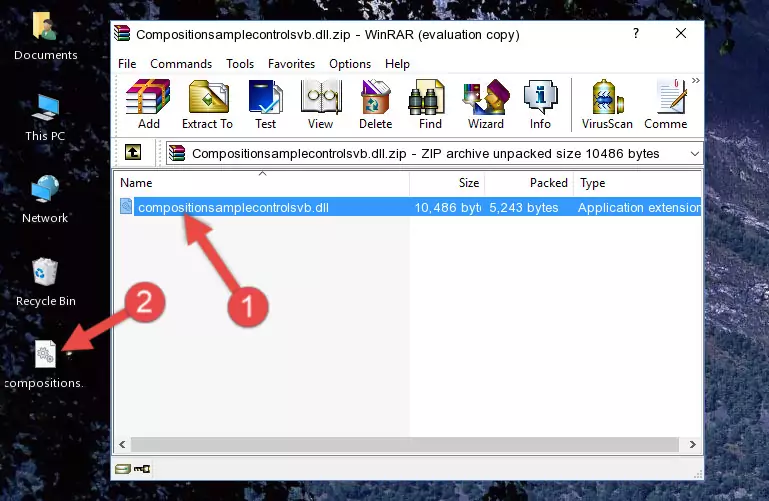Open the View file tool

click(x=321, y=104)
